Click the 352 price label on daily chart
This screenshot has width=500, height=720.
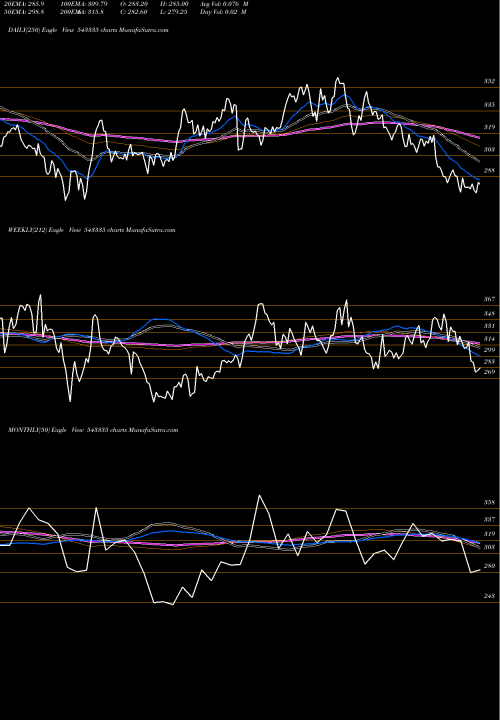pyautogui.click(x=489, y=81)
